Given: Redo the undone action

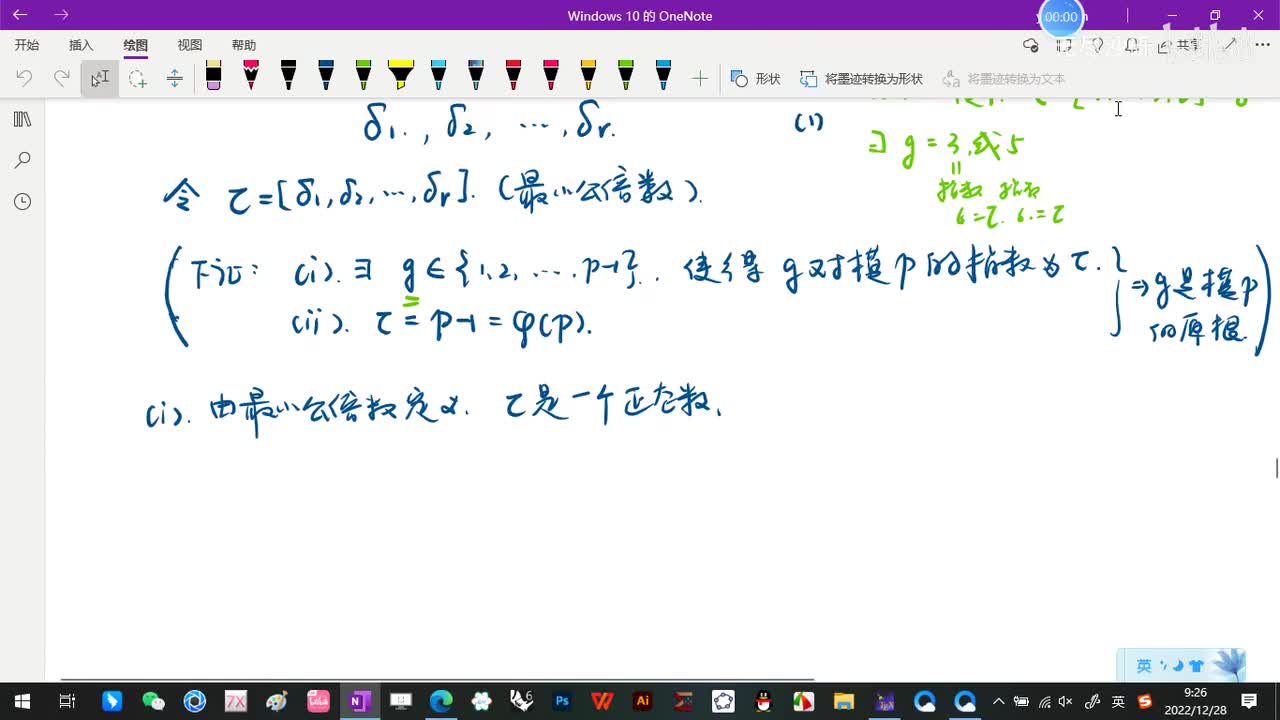Looking at the screenshot, I should click(x=61, y=78).
